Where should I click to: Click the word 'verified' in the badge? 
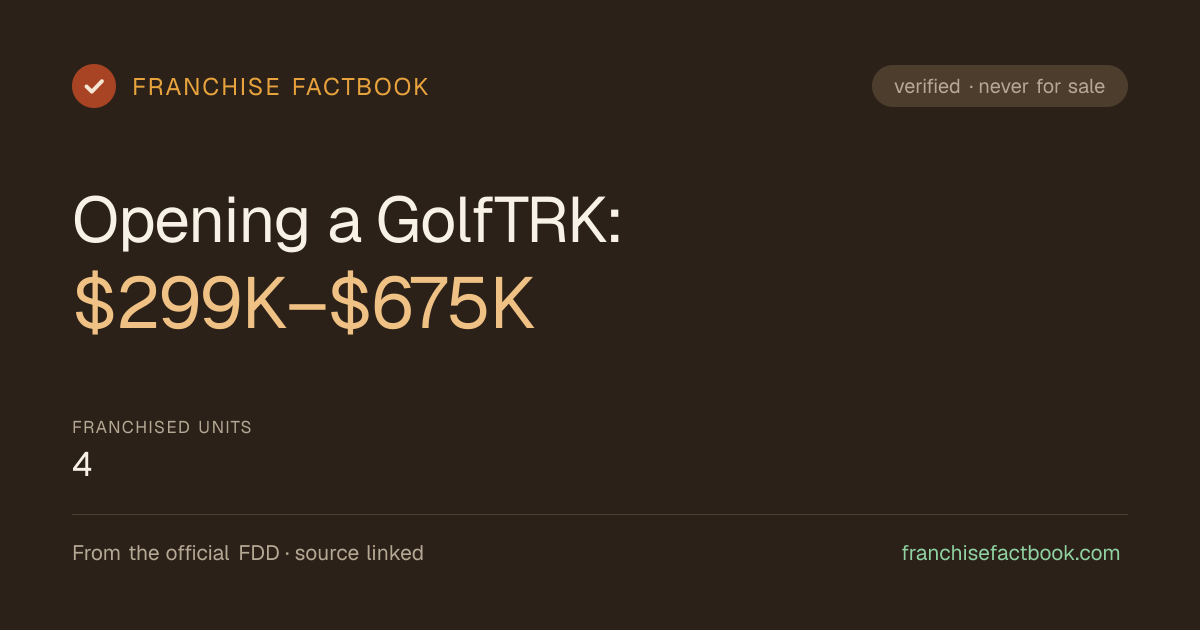click(x=927, y=86)
